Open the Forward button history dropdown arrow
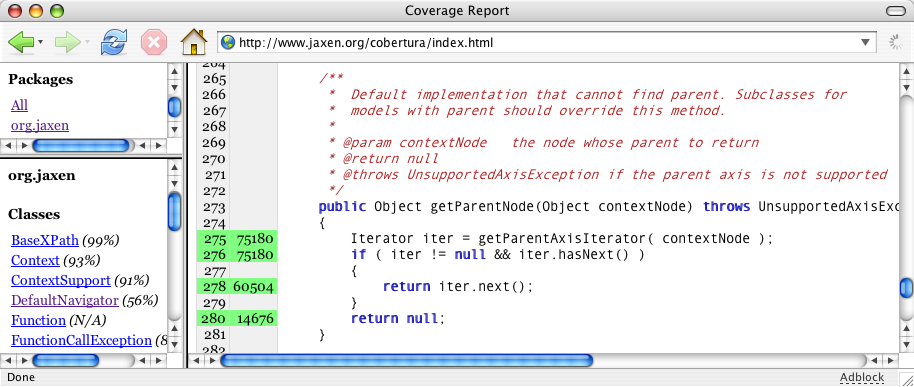 [87, 43]
